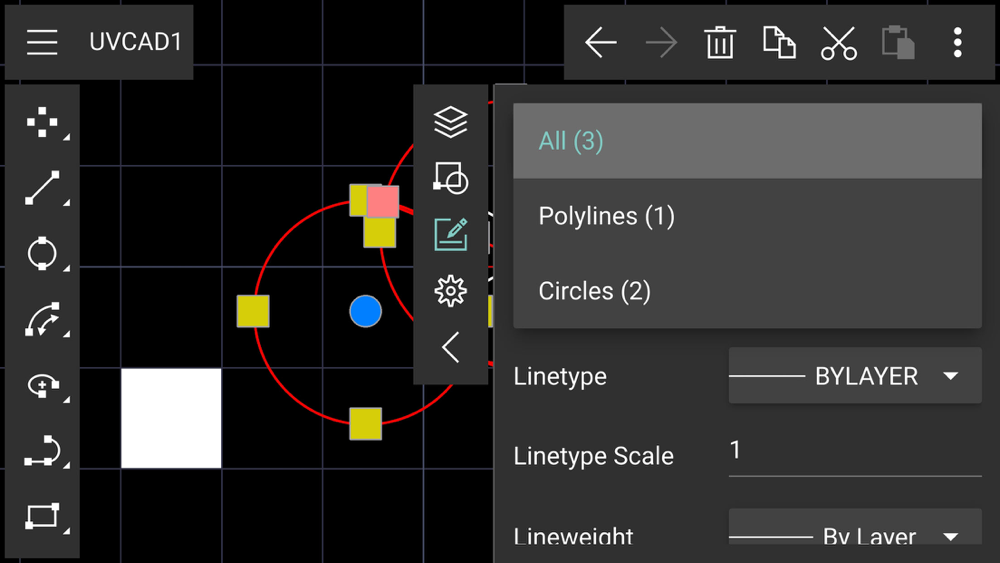Redo with the forward arrow

(661, 43)
